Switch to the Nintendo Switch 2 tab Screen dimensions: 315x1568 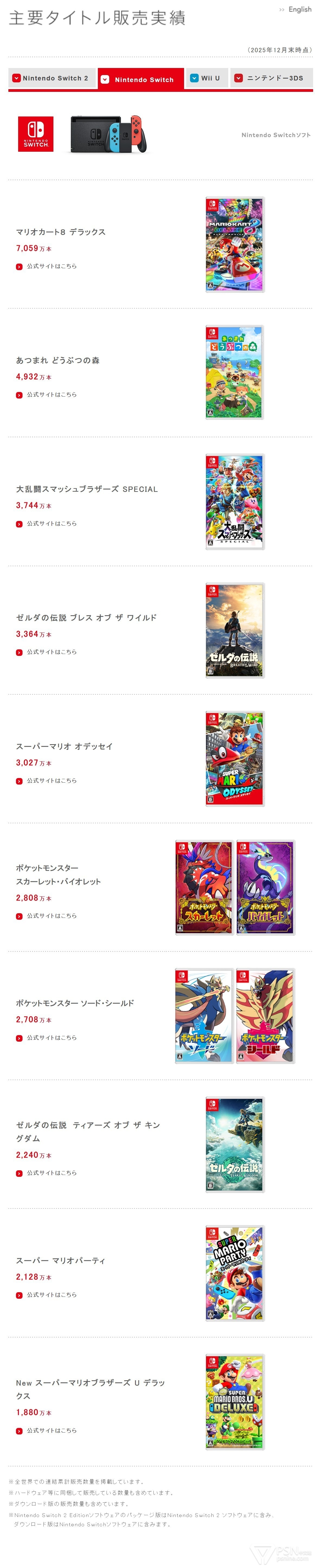[51, 79]
